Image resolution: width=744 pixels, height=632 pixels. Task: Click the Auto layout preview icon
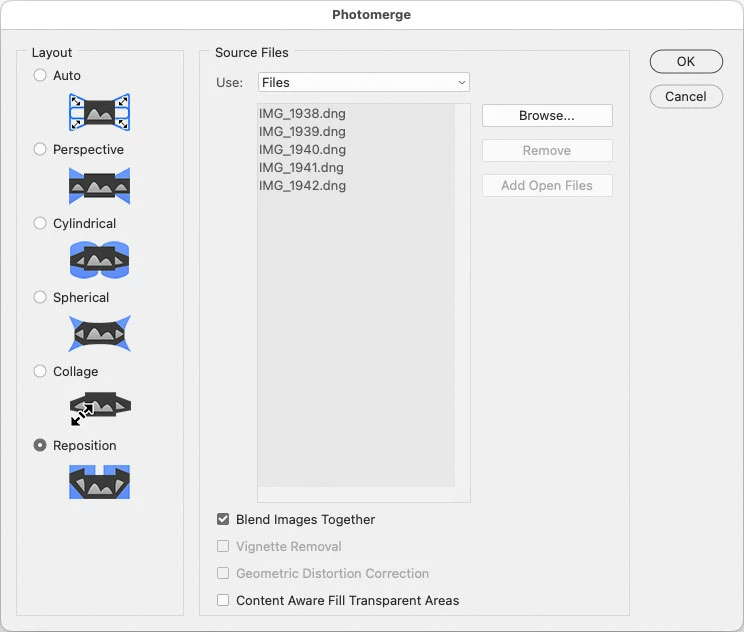pyautogui.click(x=99, y=112)
